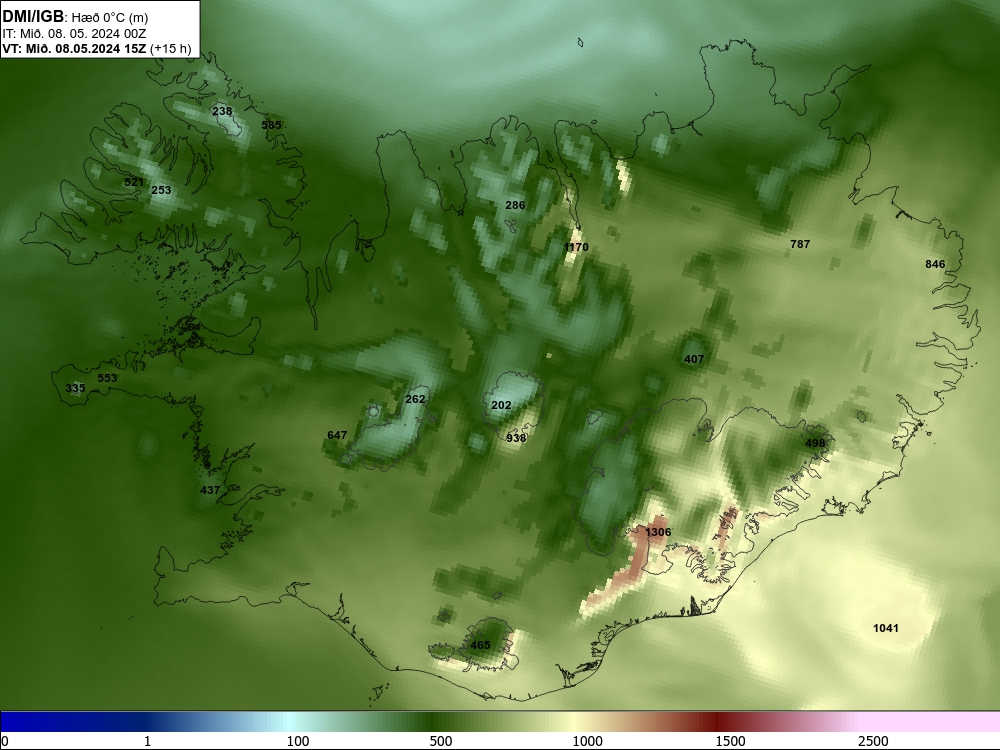Click the VT valid time 15Z line
The width and height of the screenshot is (1000, 750).
pyautogui.click(x=96, y=48)
